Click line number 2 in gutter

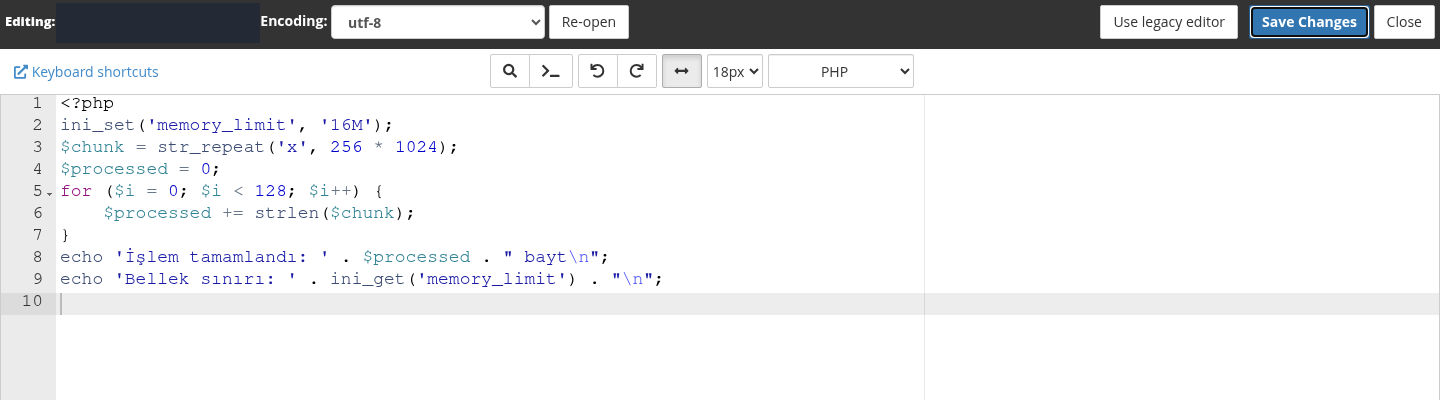(37, 125)
